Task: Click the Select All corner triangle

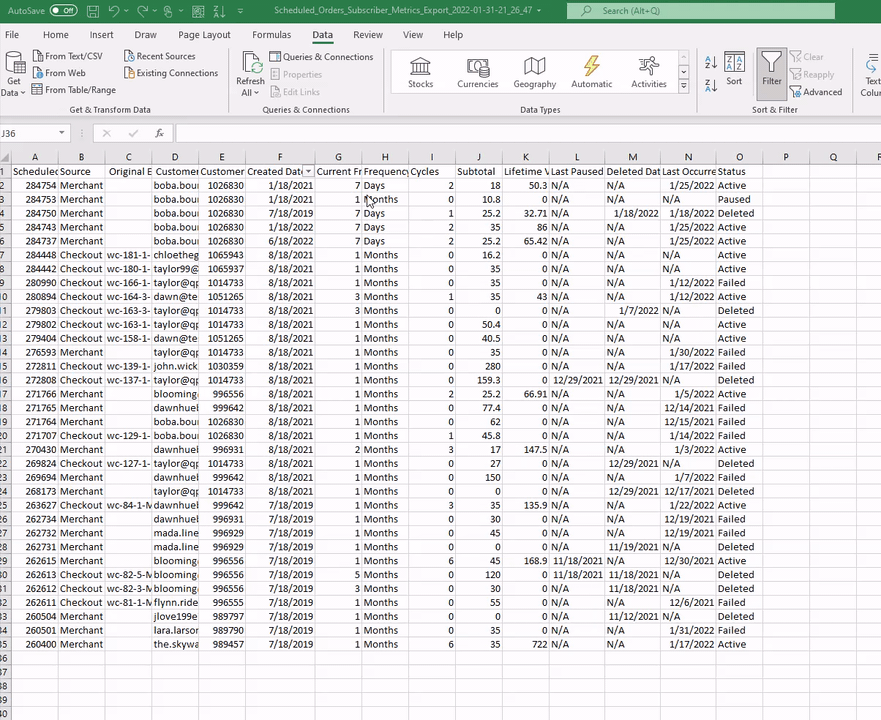Action: point(6,157)
